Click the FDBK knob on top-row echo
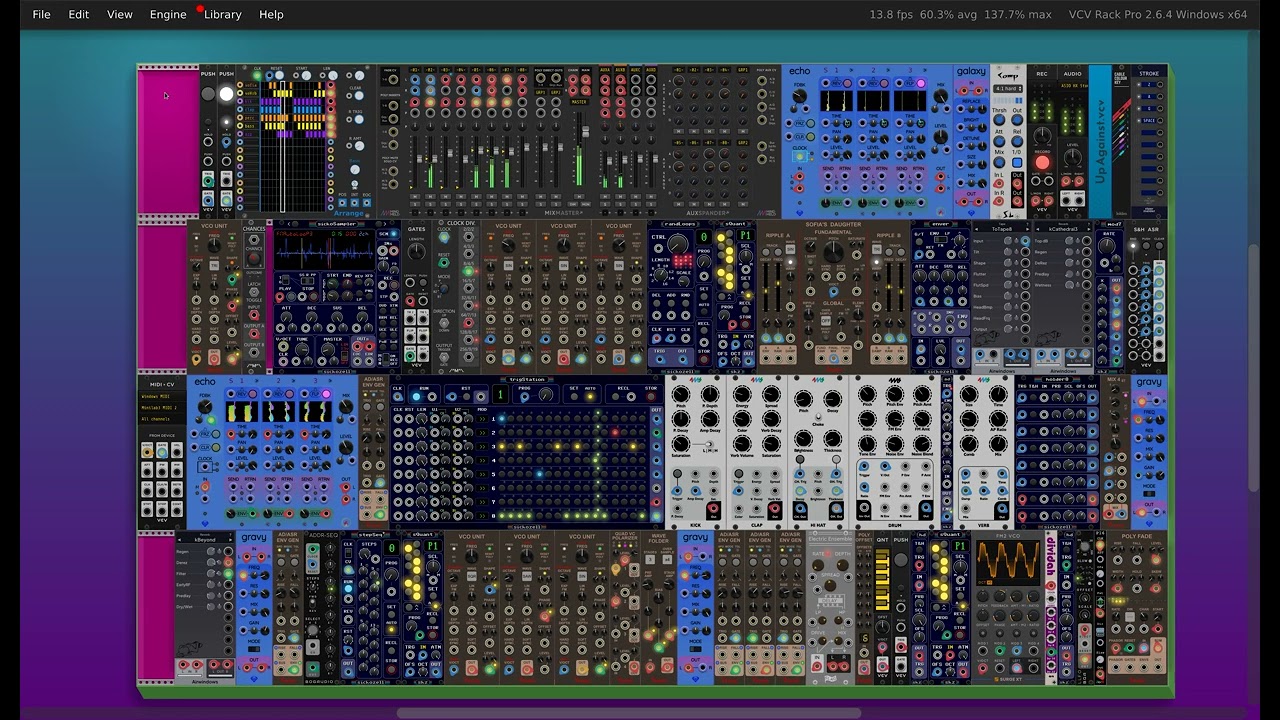Screen dimensions: 1280x720 coord(800,96)
